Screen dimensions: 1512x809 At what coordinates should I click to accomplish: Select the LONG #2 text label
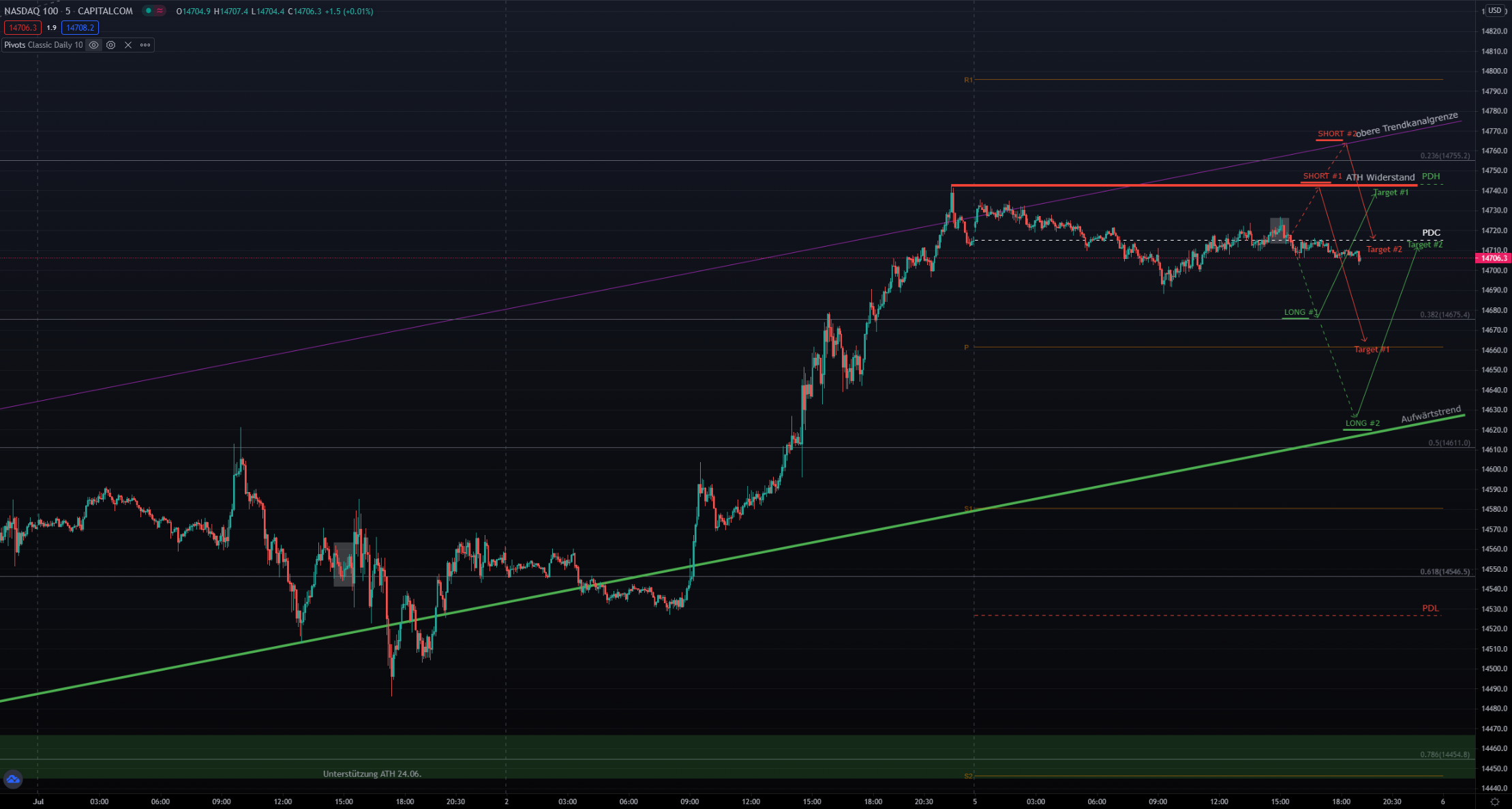pyautogui.click(x=1362, y=423)
